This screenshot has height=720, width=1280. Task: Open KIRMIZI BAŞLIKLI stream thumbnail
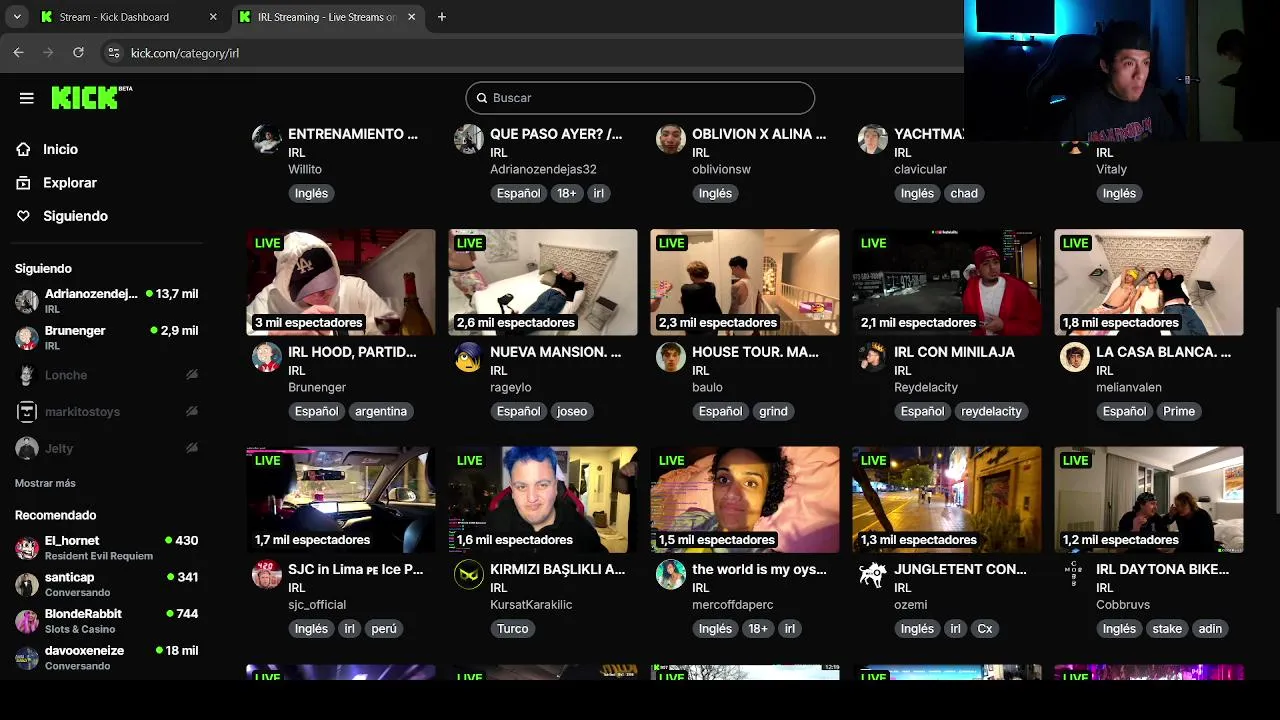[x=543, y=500]
